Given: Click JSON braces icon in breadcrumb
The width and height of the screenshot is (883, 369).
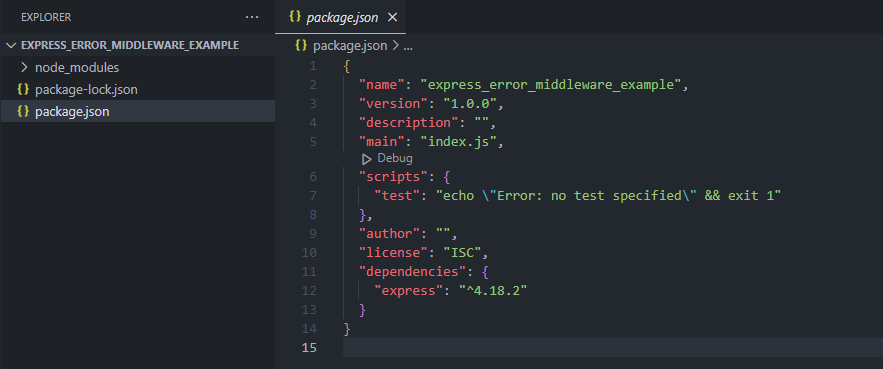Looking at the screenshot, I should tap(301, 46).
